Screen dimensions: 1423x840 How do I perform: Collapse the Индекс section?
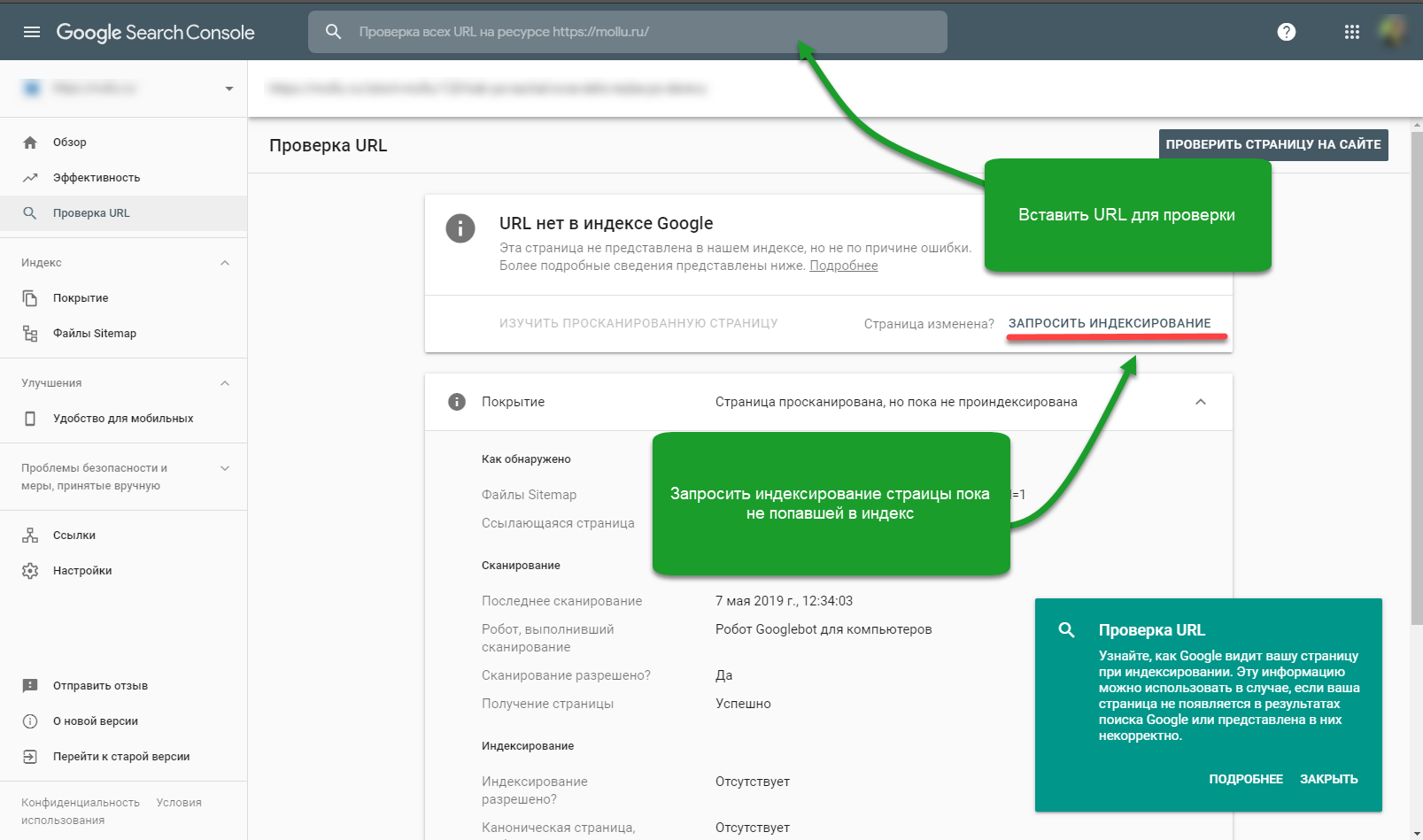225,263
